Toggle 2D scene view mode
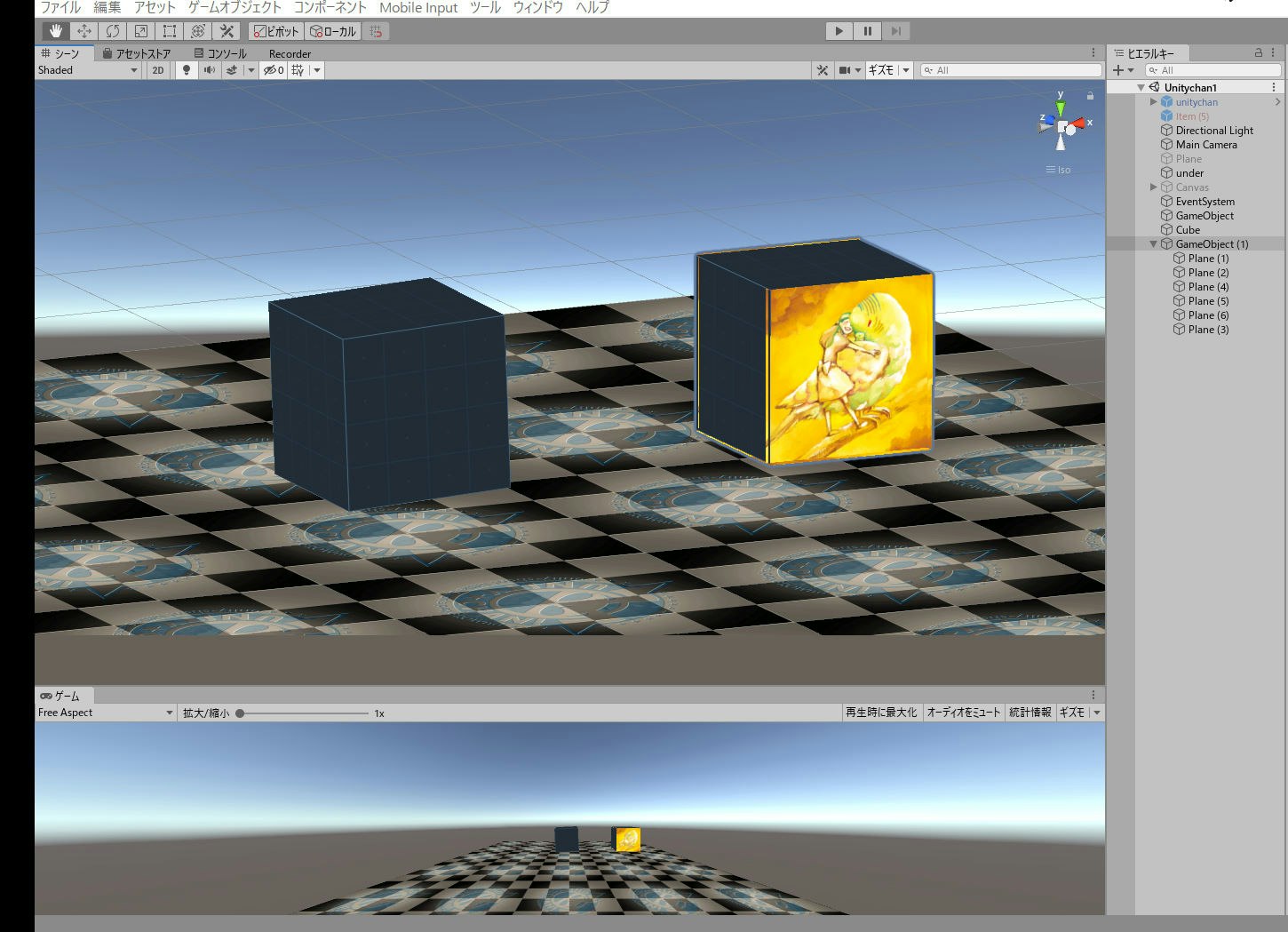Screen dimensions: 1288x932 point(158,70)
